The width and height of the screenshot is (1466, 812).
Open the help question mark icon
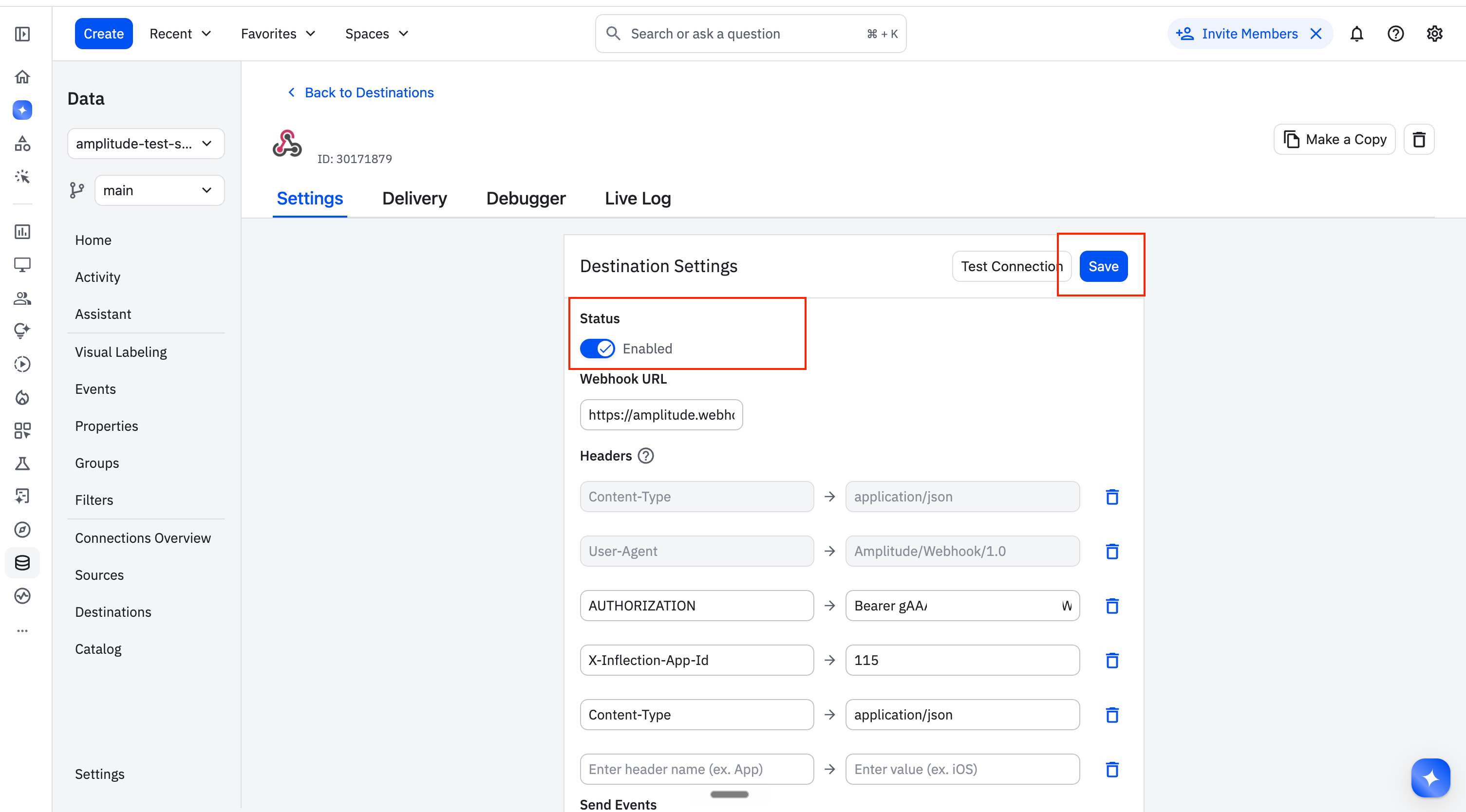coord(1395,34)
